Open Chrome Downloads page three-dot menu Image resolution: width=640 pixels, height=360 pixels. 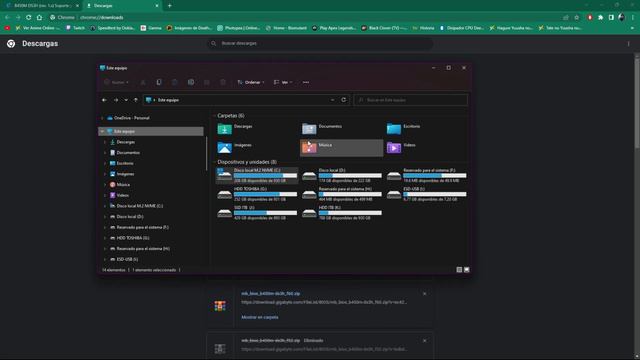click(x=629, y=44)
